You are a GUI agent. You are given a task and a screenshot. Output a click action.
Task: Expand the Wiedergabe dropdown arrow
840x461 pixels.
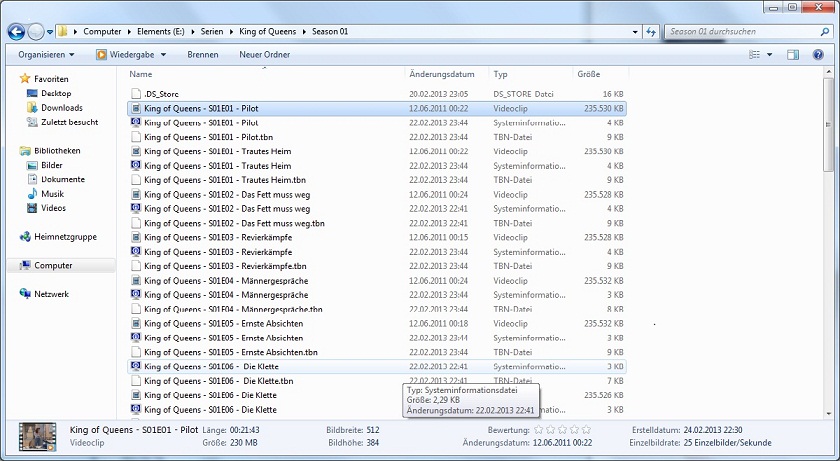(163, 55)
